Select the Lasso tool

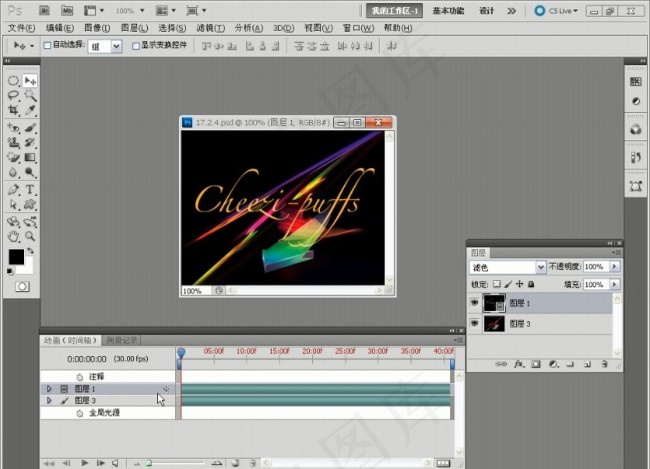(13, 95)
